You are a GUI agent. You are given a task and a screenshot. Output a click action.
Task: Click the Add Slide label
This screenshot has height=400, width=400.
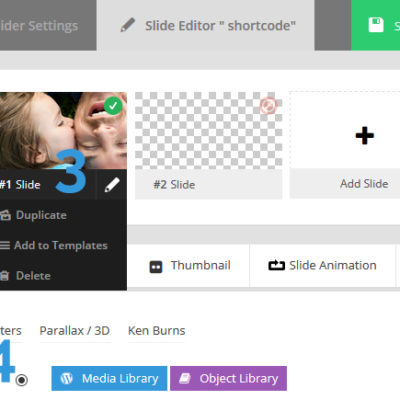point(364,184)
